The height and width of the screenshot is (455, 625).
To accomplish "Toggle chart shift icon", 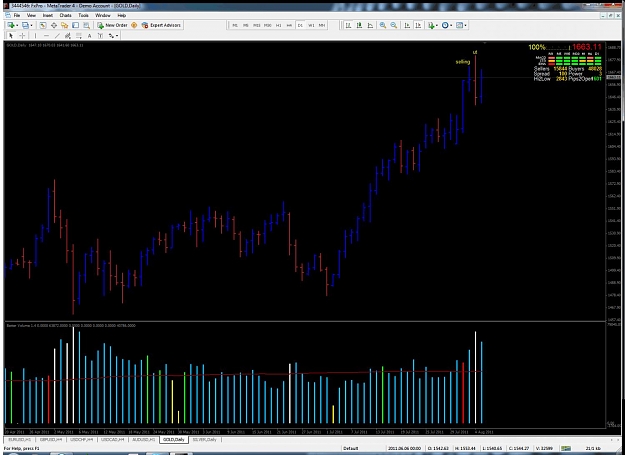I will coord(418,25).
